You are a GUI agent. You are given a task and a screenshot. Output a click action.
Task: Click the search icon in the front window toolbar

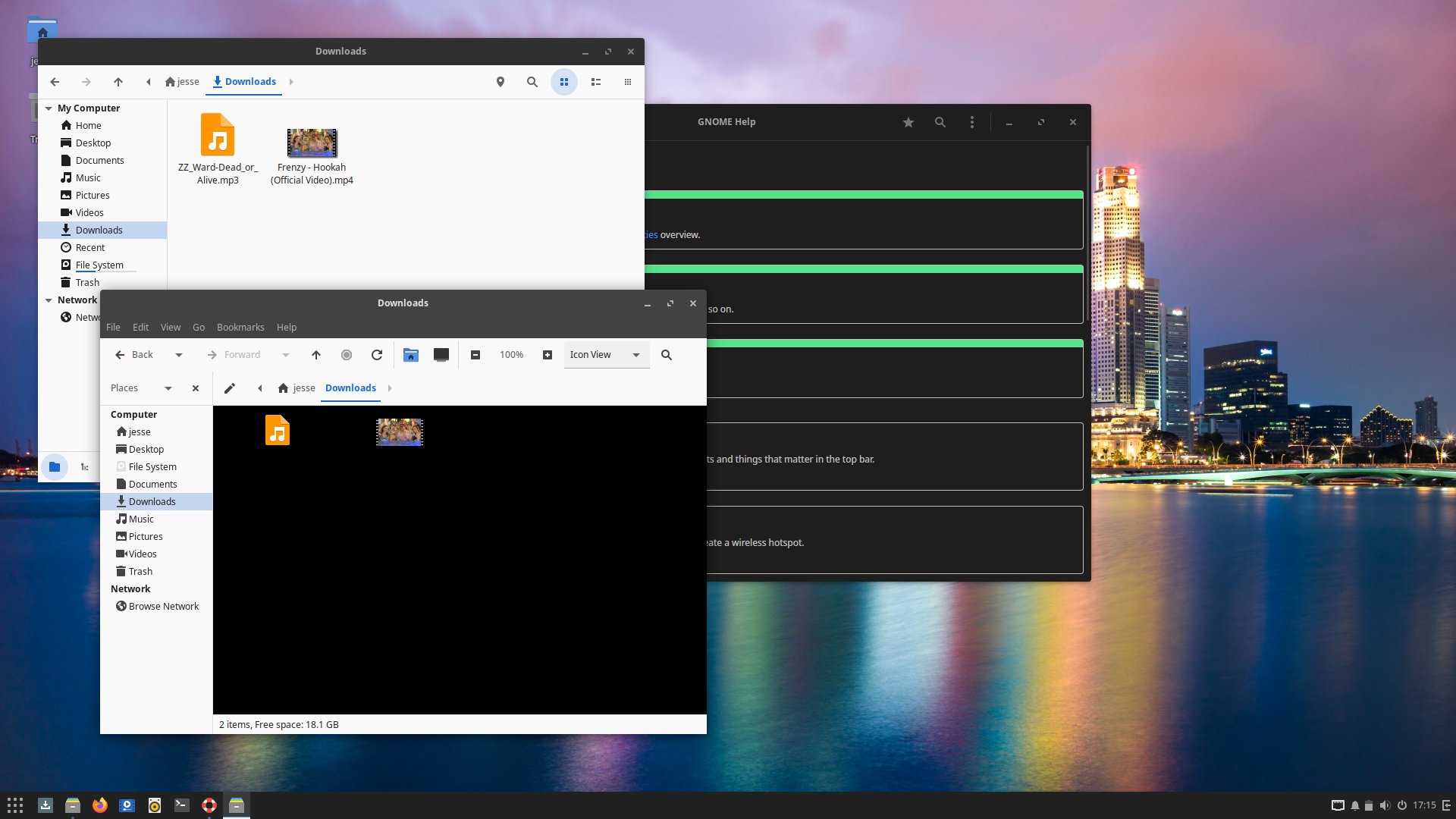pyautogui.click(x=667, y=355)
